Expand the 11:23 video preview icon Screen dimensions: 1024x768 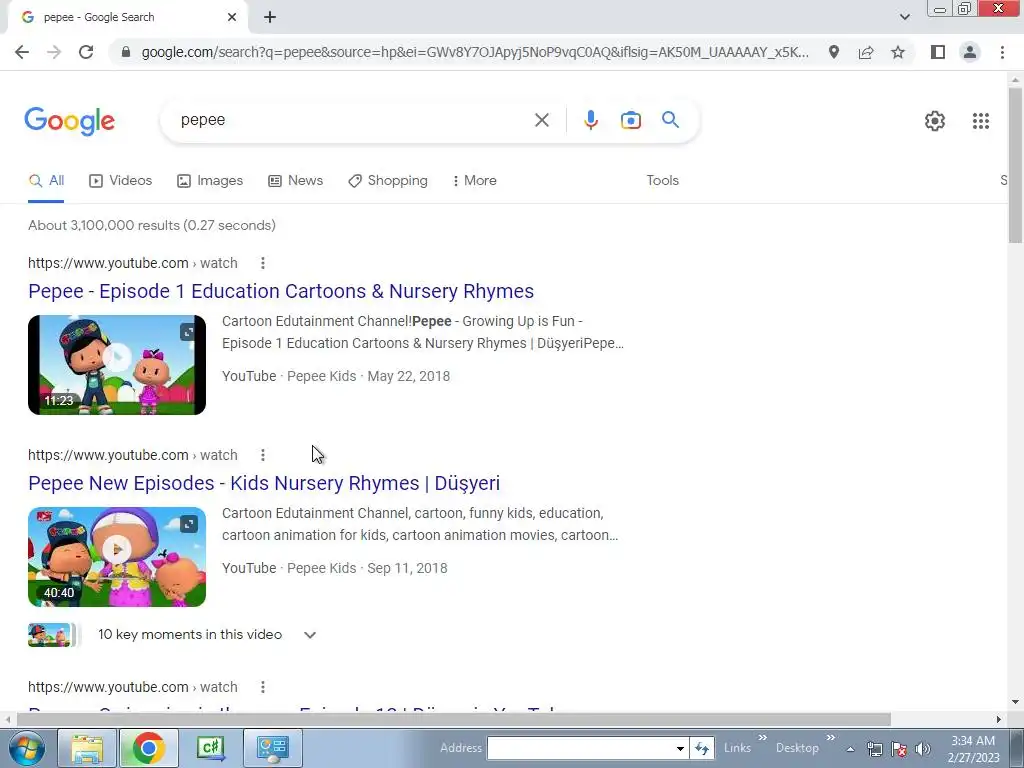[188, 332]
